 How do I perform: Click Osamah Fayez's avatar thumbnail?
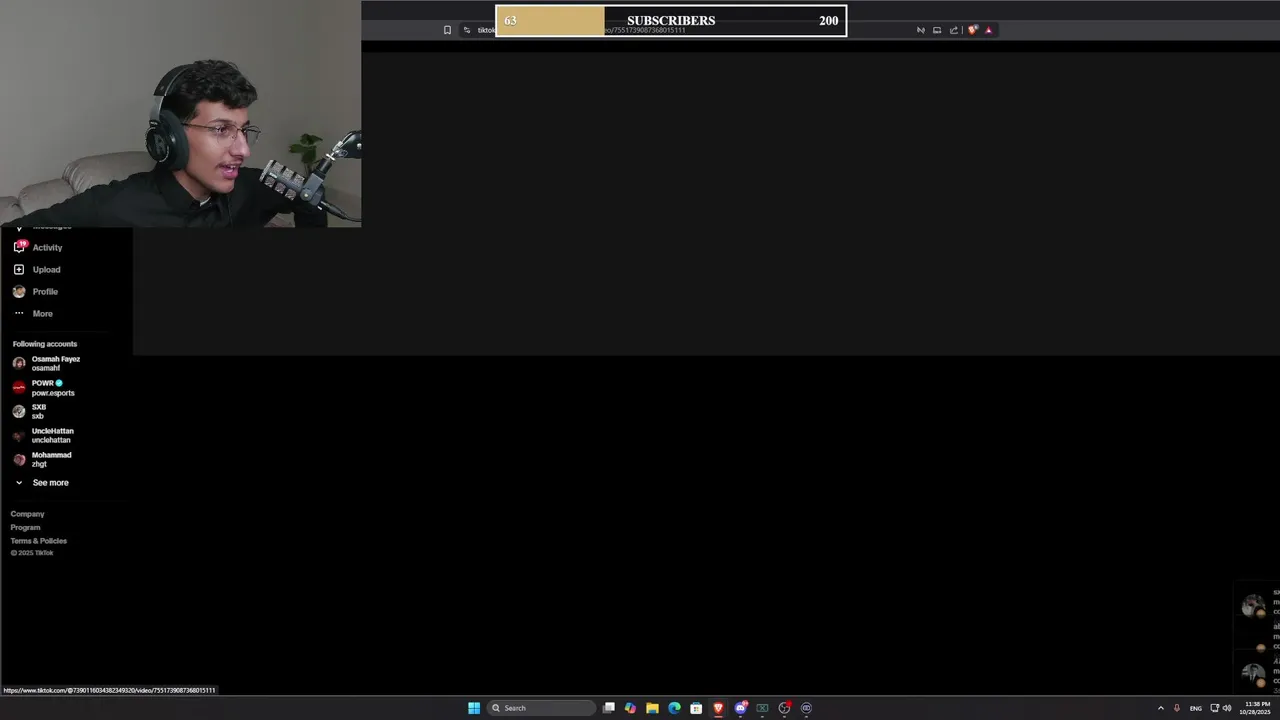click(x=19, y=363)
